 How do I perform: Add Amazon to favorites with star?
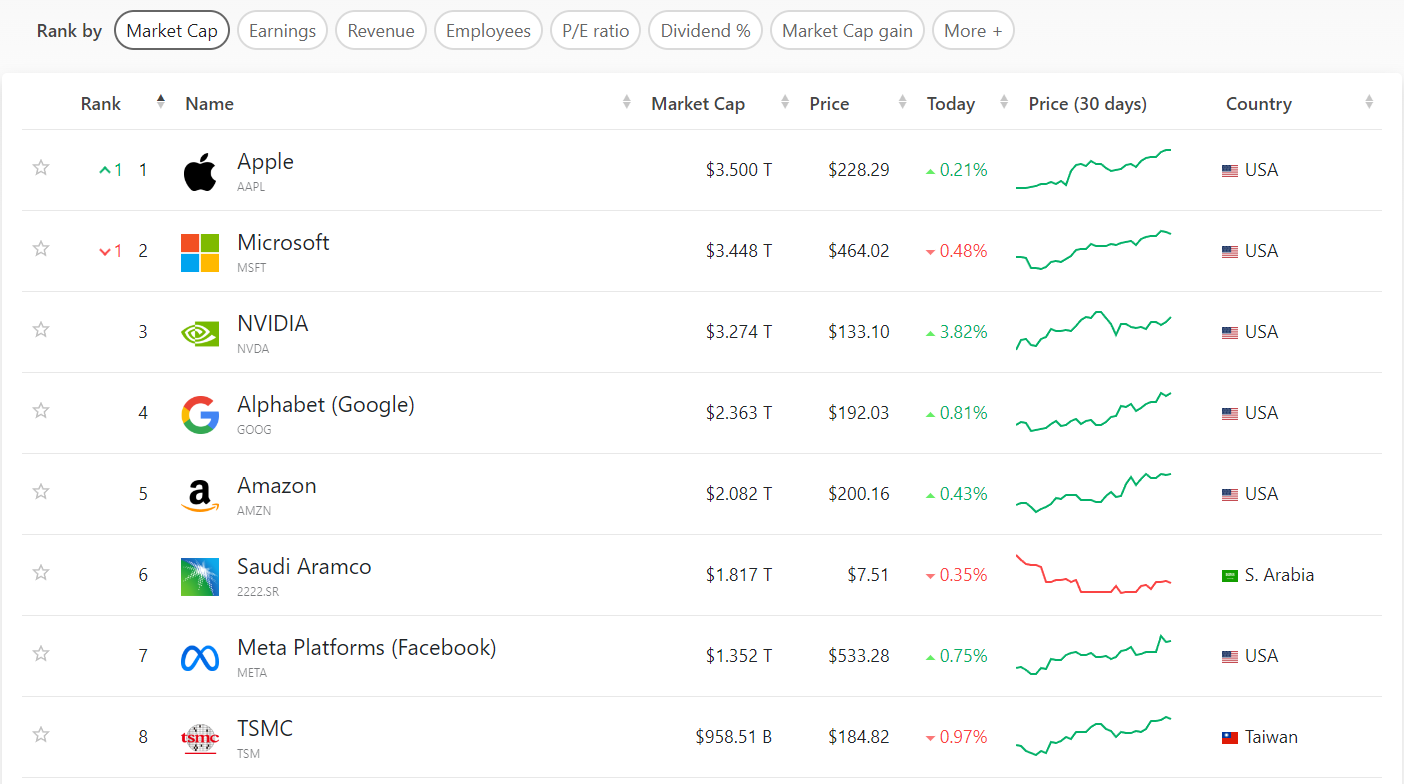point(41,491)
